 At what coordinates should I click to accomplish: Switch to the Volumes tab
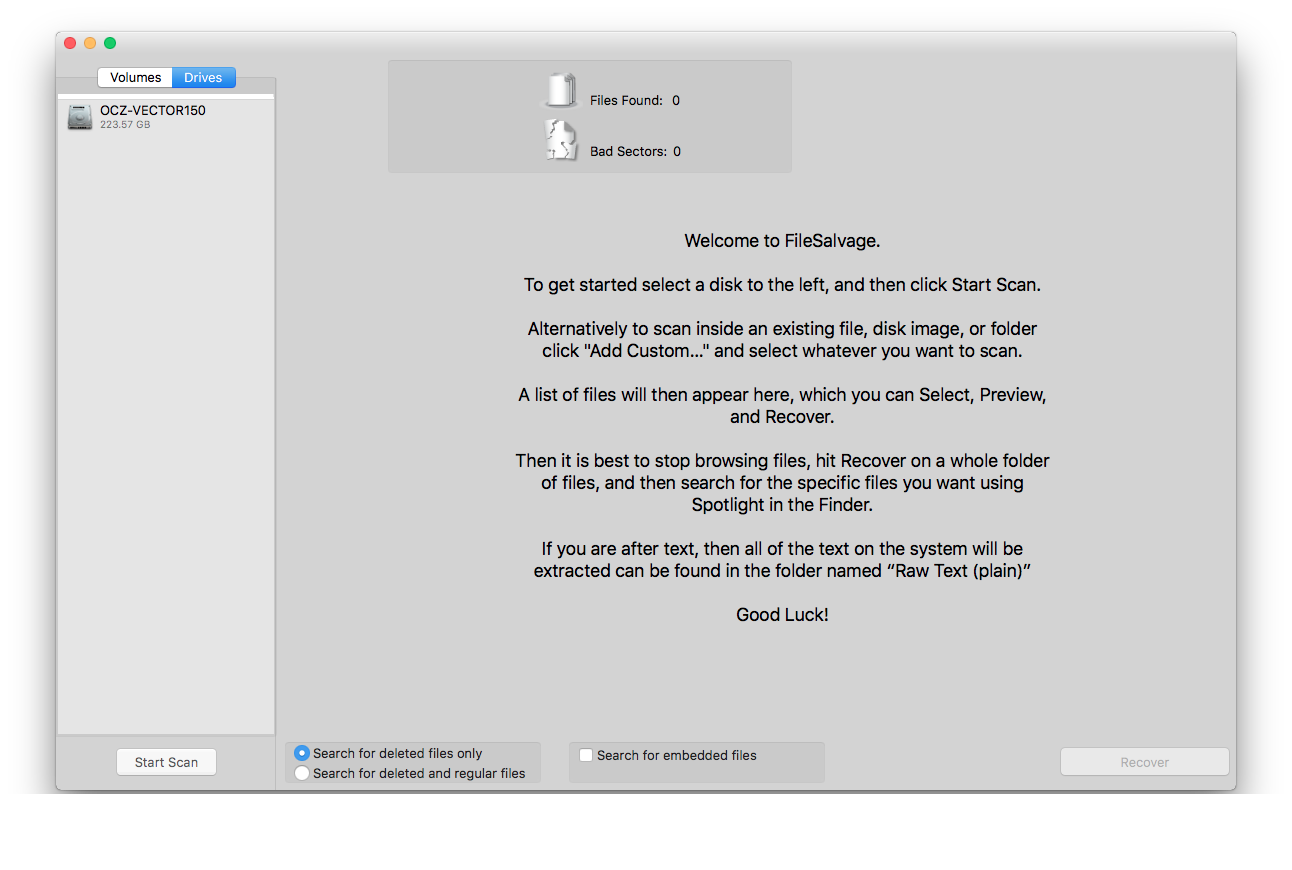[135, 78]
